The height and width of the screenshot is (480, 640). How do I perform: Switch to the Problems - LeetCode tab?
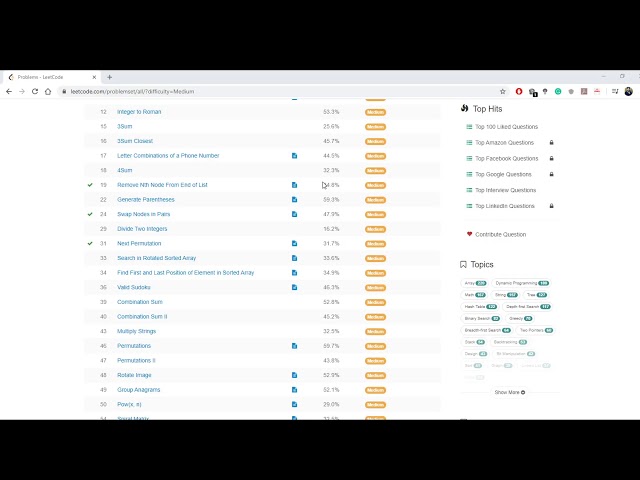point(52,77)
